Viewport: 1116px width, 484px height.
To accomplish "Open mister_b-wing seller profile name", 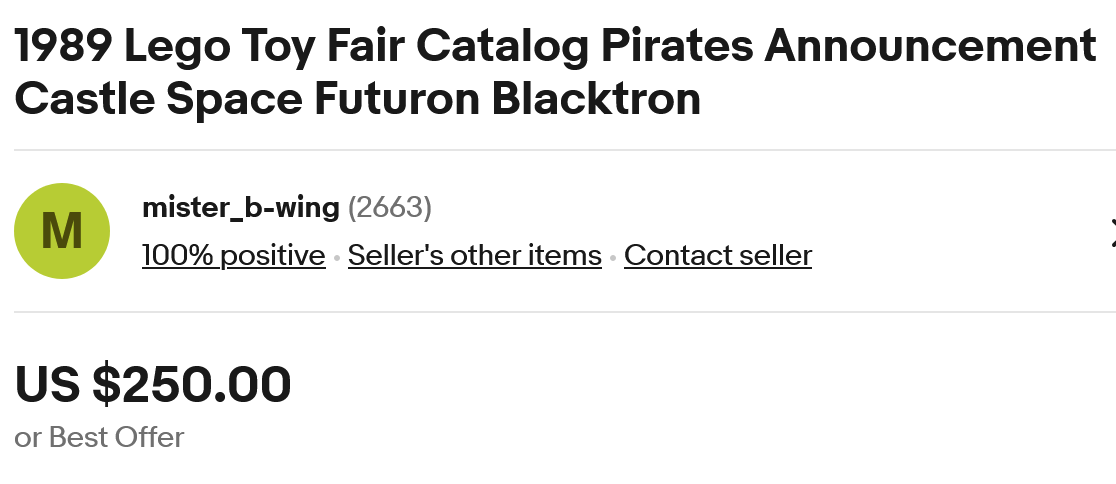I will 241,207.
